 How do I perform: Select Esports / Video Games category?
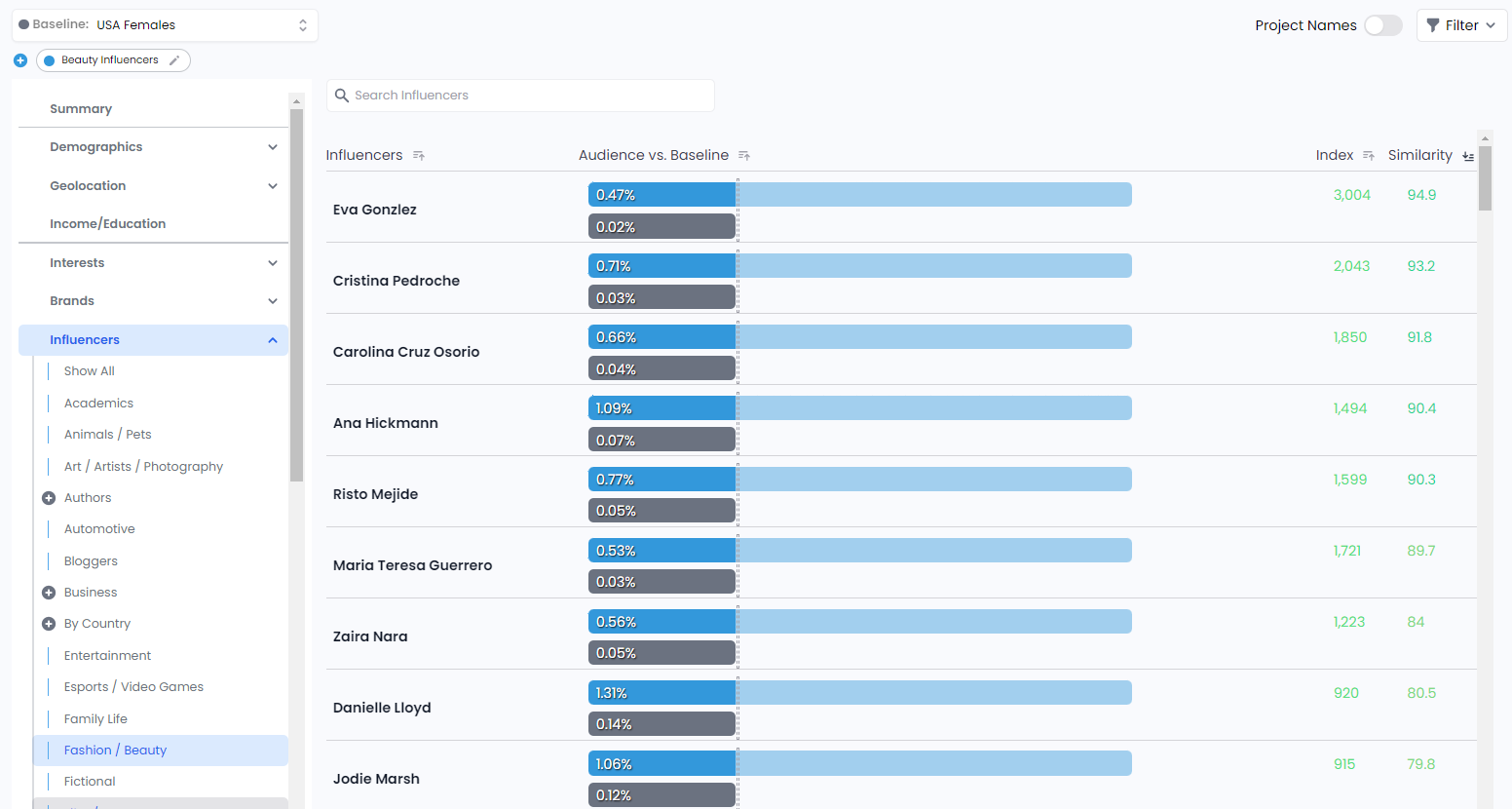pos(133,687)
